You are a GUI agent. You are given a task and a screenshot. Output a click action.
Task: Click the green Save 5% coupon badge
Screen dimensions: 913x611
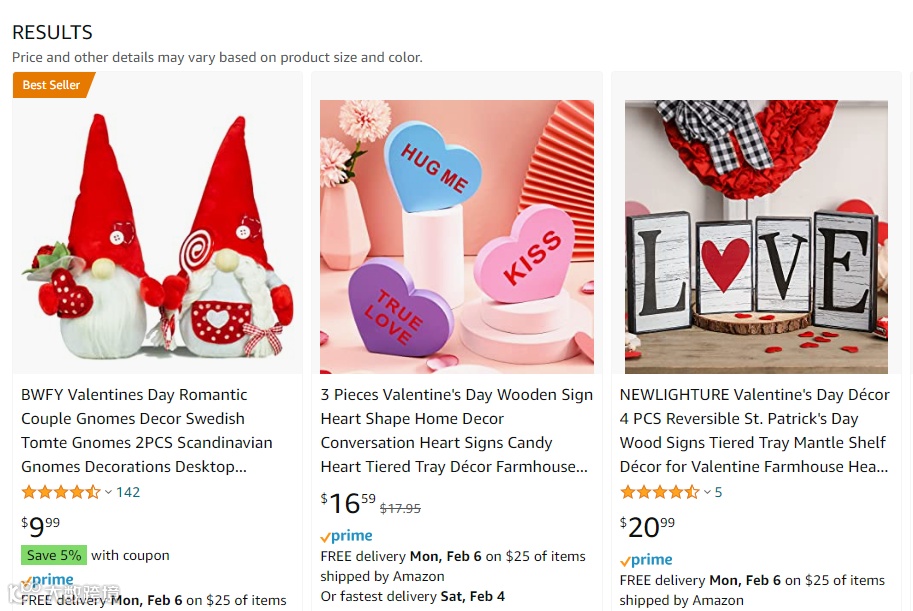pyautogui.click(x=54, y=555)
